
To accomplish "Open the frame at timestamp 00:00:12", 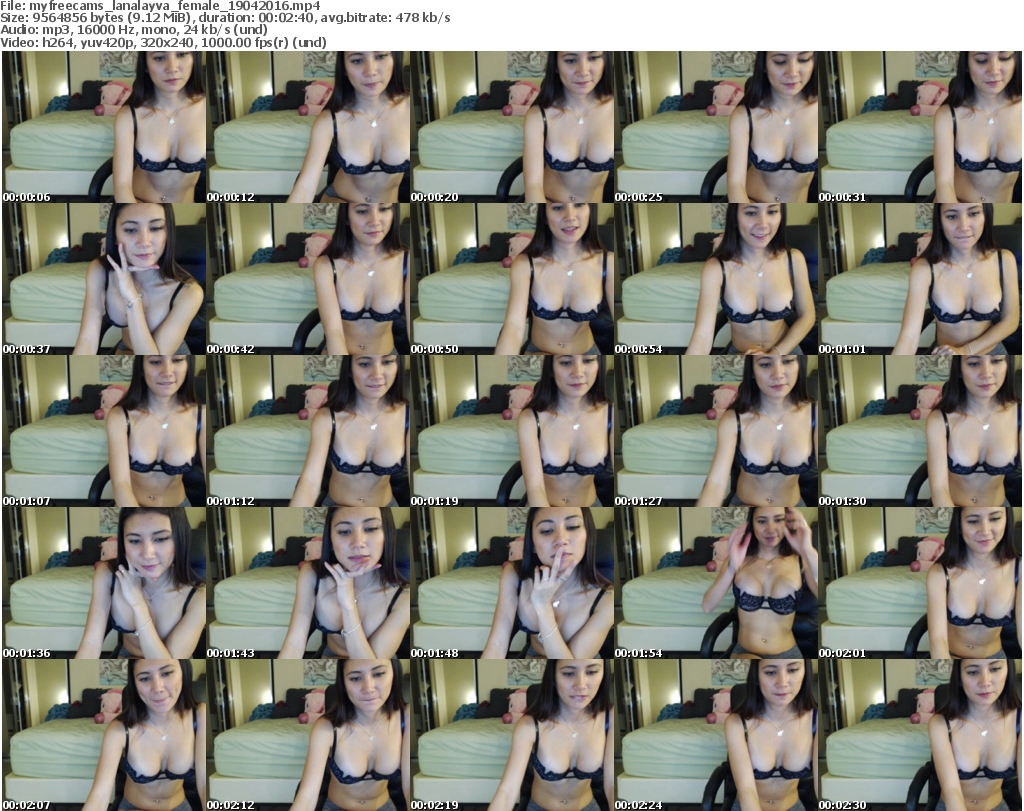I will point(308,127).
